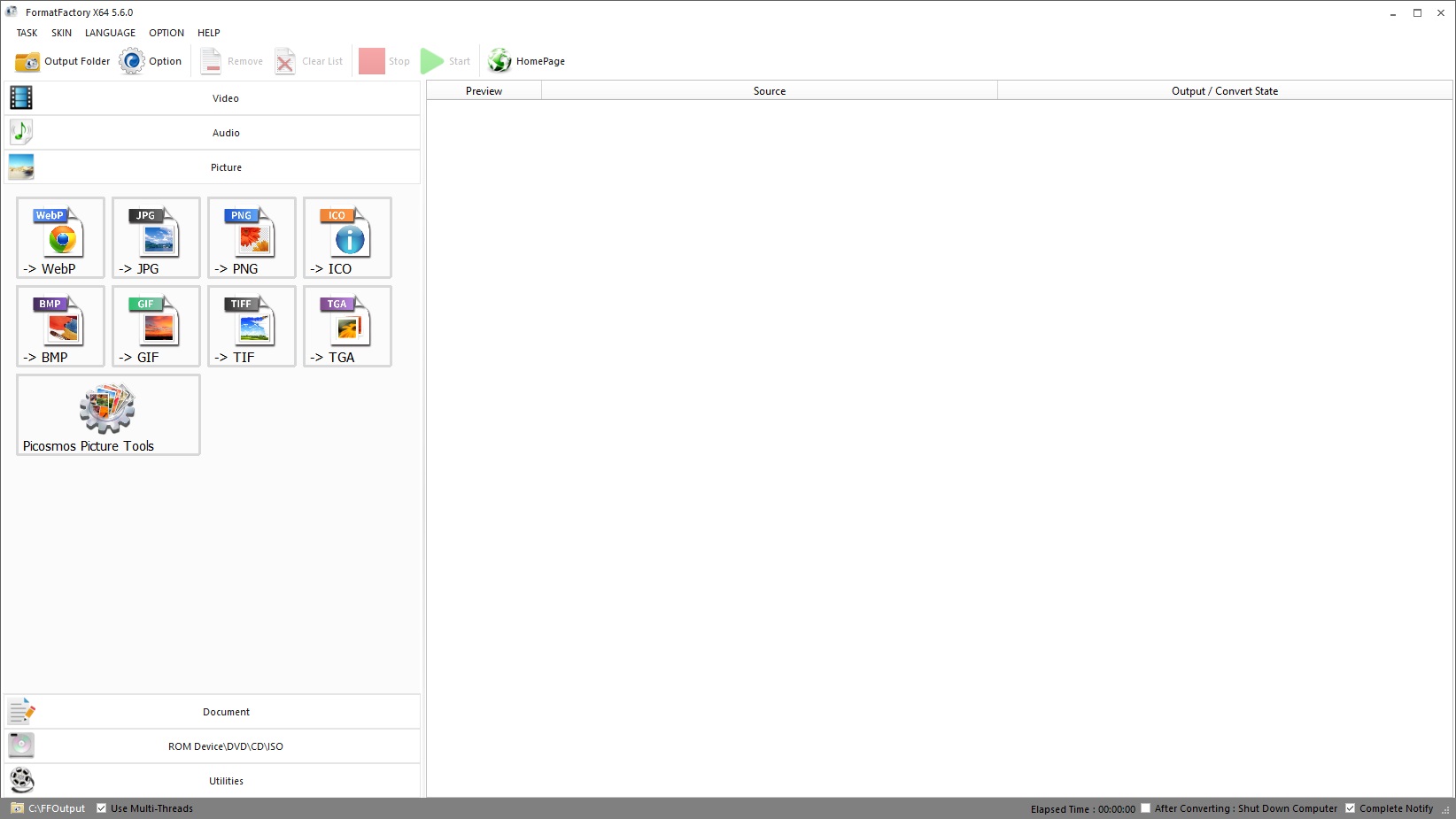1456x819 pixels.
Task: Choose the TIF conversion icon
Action: (252, 326)
